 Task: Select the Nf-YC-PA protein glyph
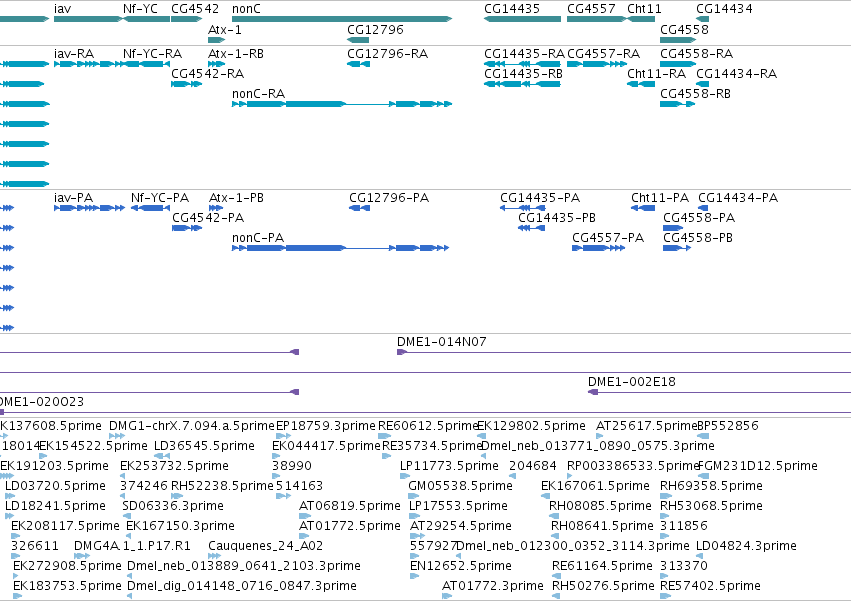coord(150,208)
